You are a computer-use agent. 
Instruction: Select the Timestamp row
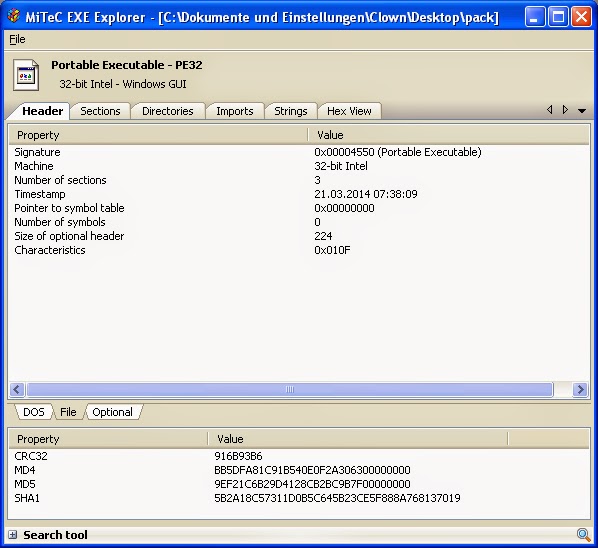[299, 194]
